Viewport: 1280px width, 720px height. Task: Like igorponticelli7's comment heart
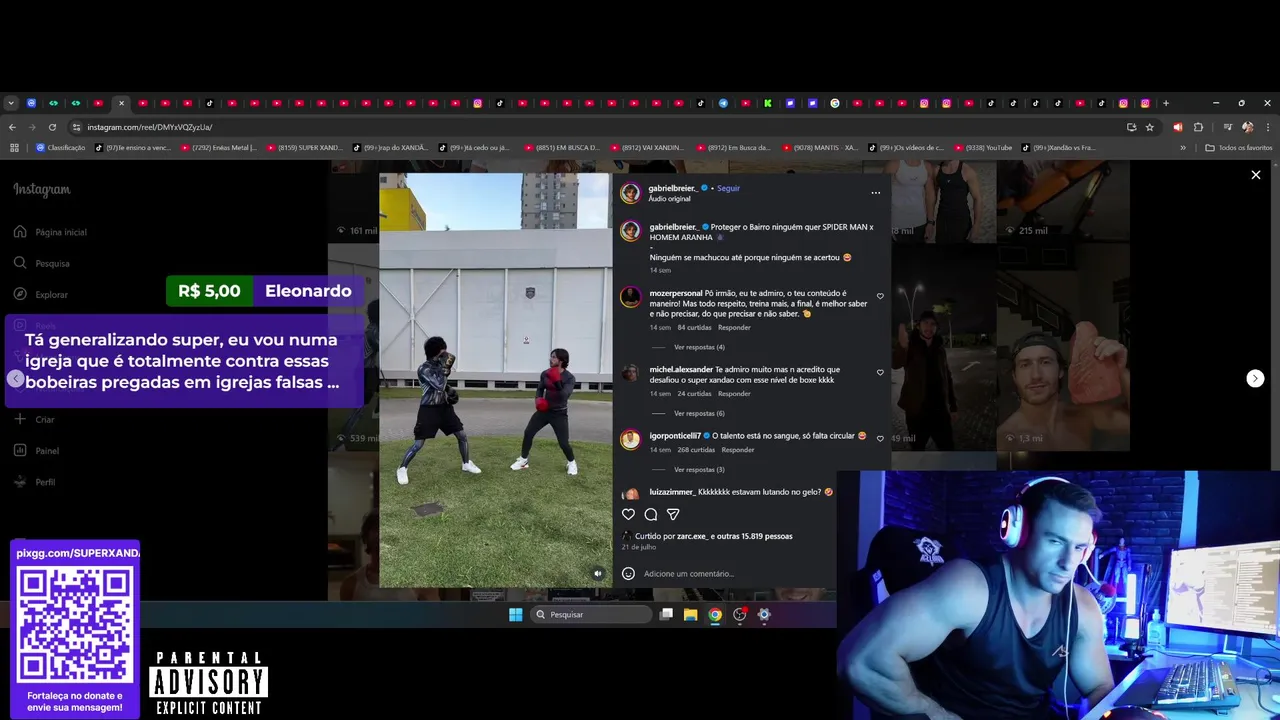point(880,438)
